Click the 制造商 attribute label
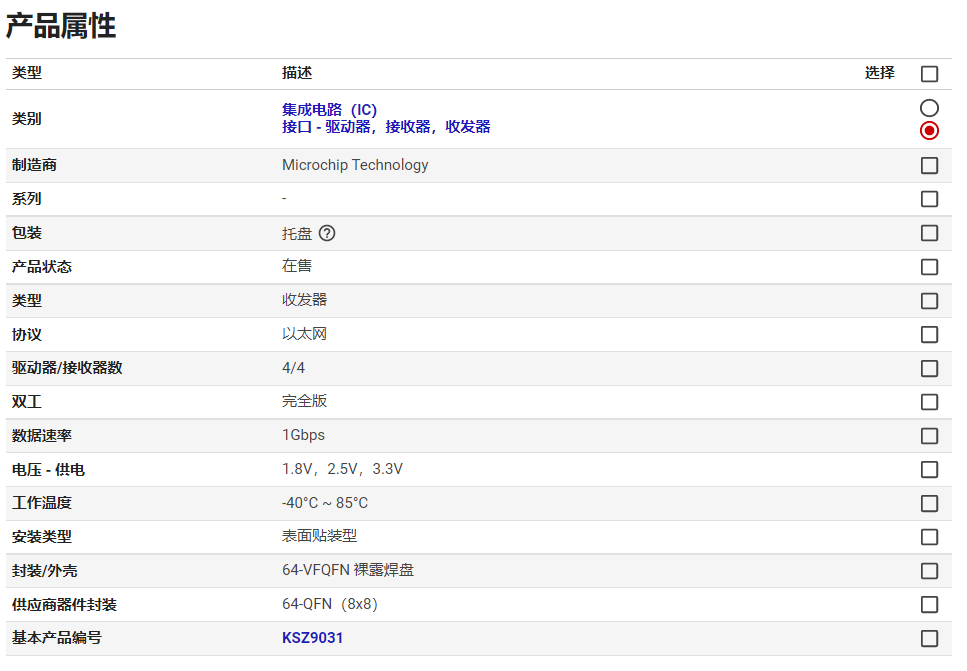This screenshot has height=671, width=967. coord(34,165)
